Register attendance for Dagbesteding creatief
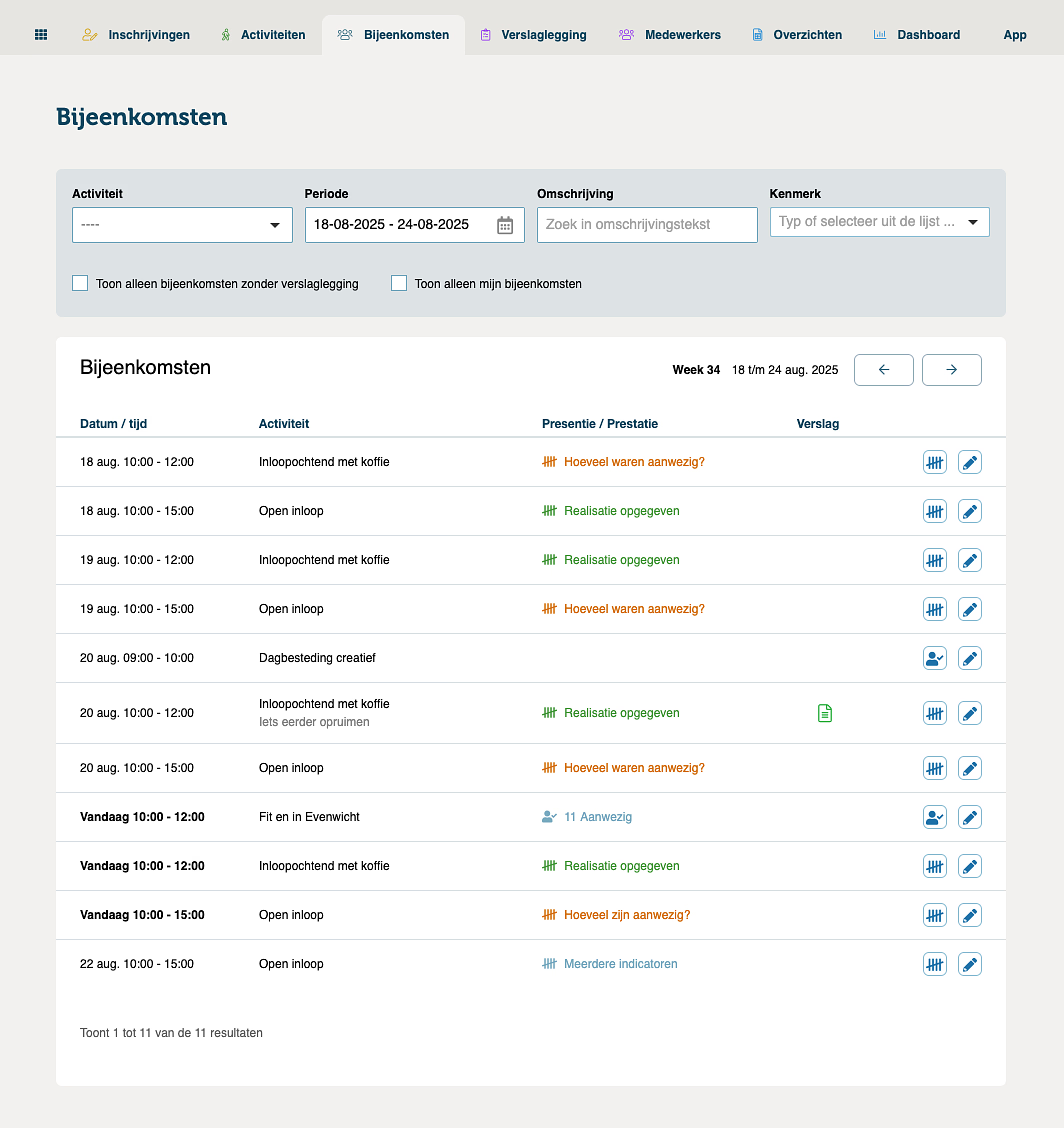1064x1128 pixels. [935, 658]
